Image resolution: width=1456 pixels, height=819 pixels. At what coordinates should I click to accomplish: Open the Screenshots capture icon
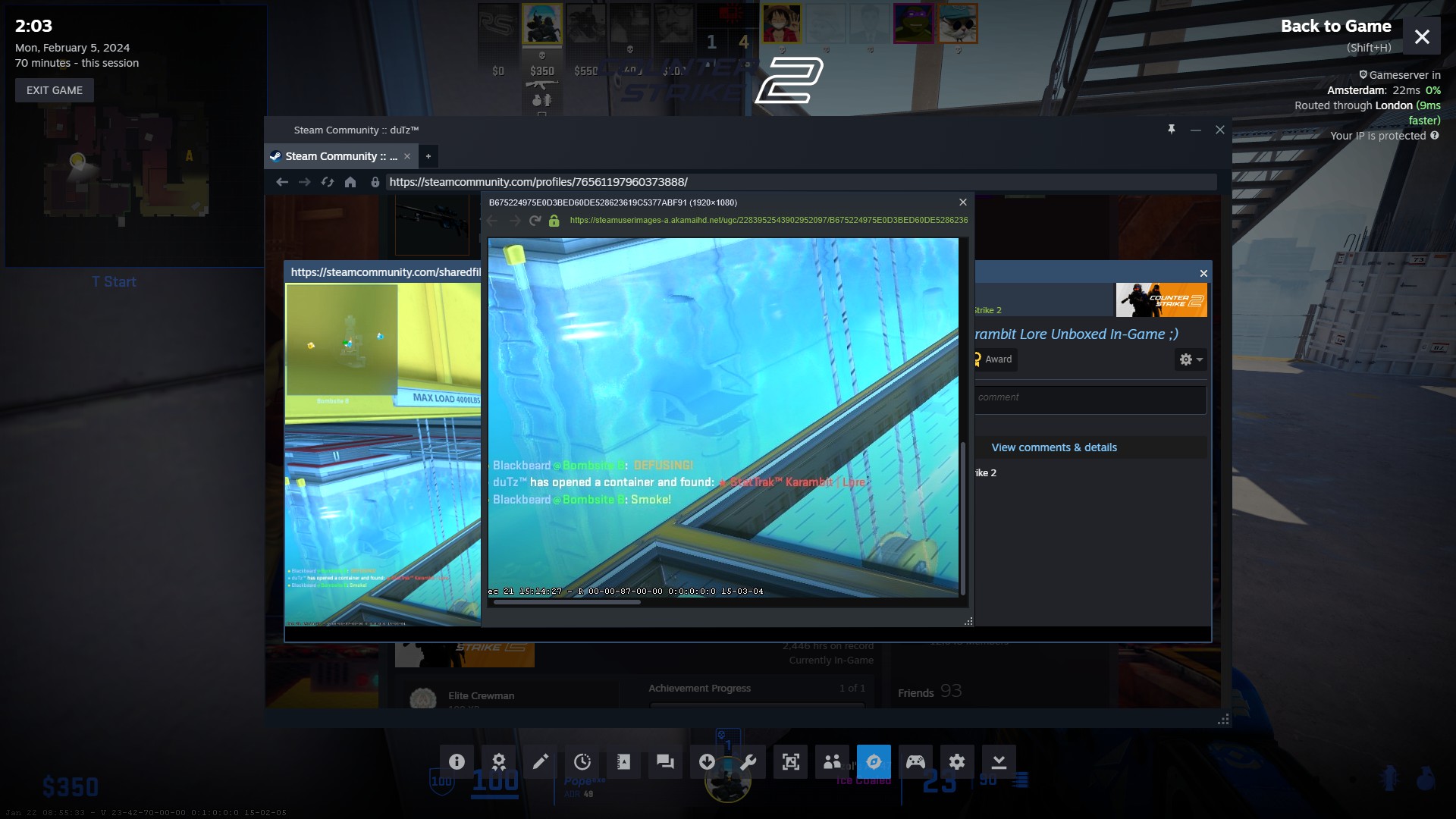tap(790, 762)
